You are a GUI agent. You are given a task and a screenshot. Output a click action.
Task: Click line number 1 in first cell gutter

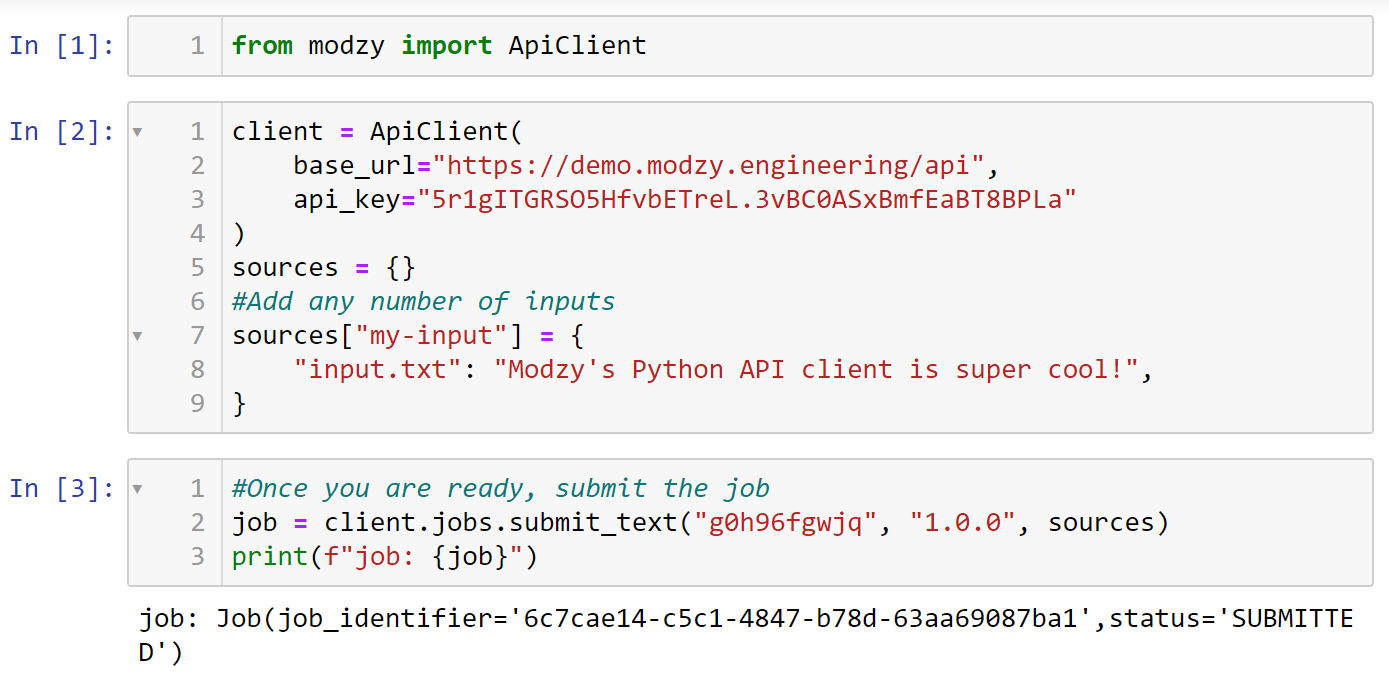[x=197, y=46]
